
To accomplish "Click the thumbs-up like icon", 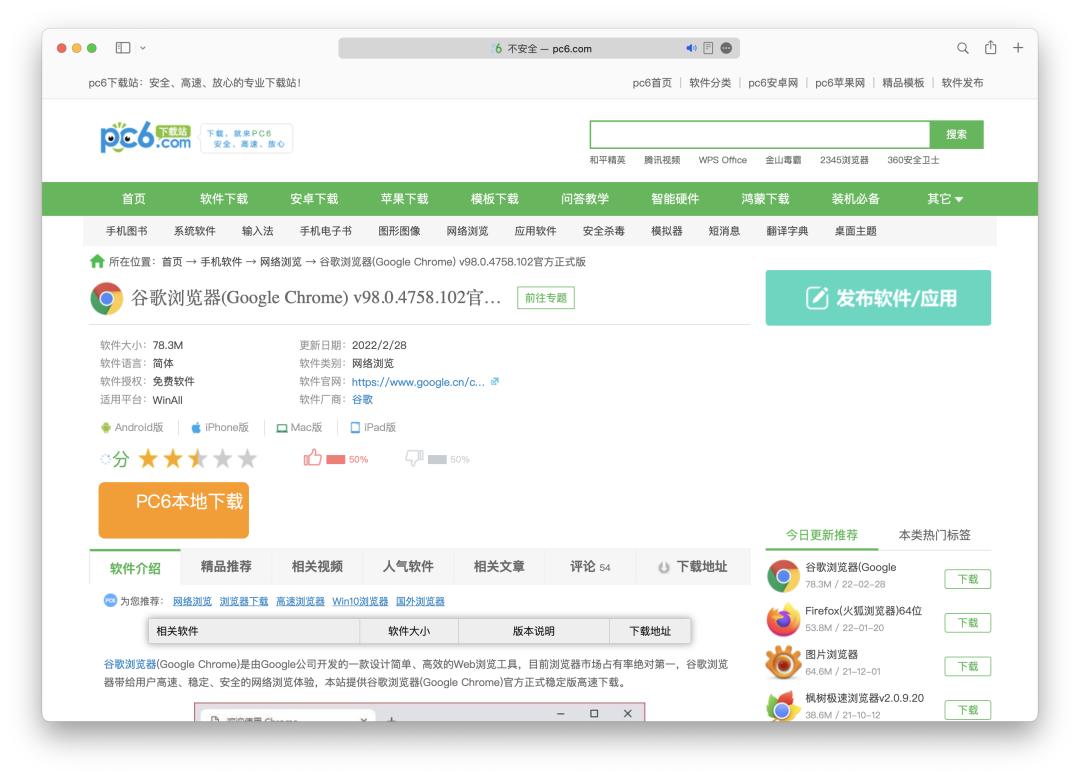I will [312, 458].
